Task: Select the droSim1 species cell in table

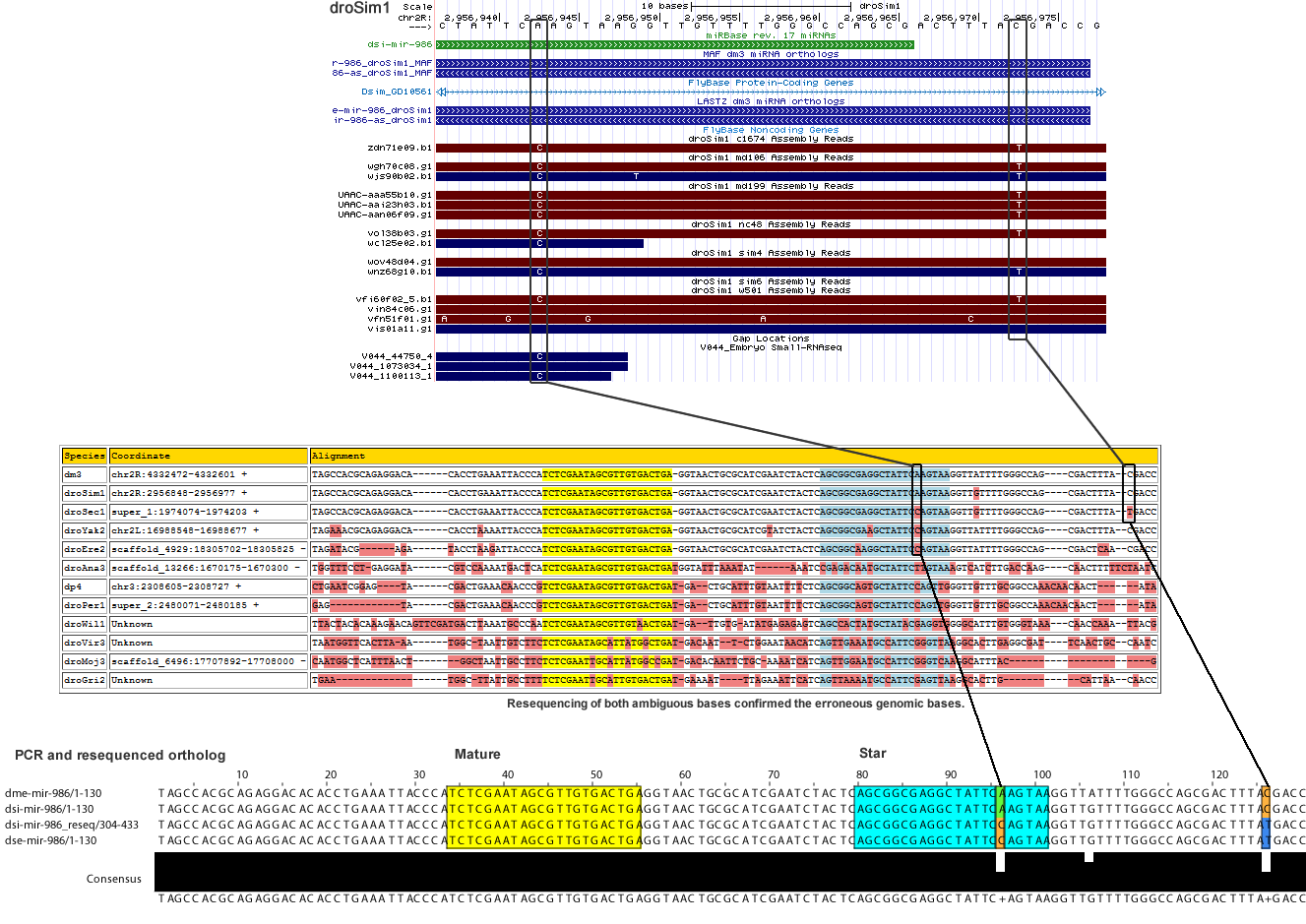Action: point(84,493)
